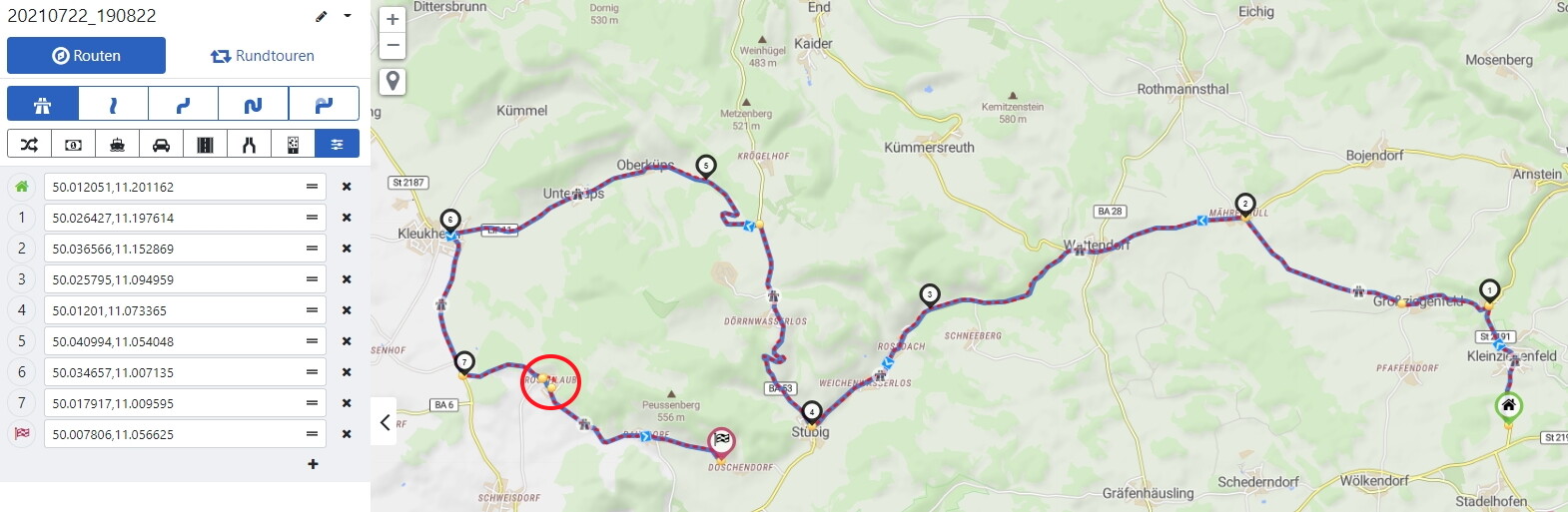Click the shuffle waypoints icon

pos(29,145)
